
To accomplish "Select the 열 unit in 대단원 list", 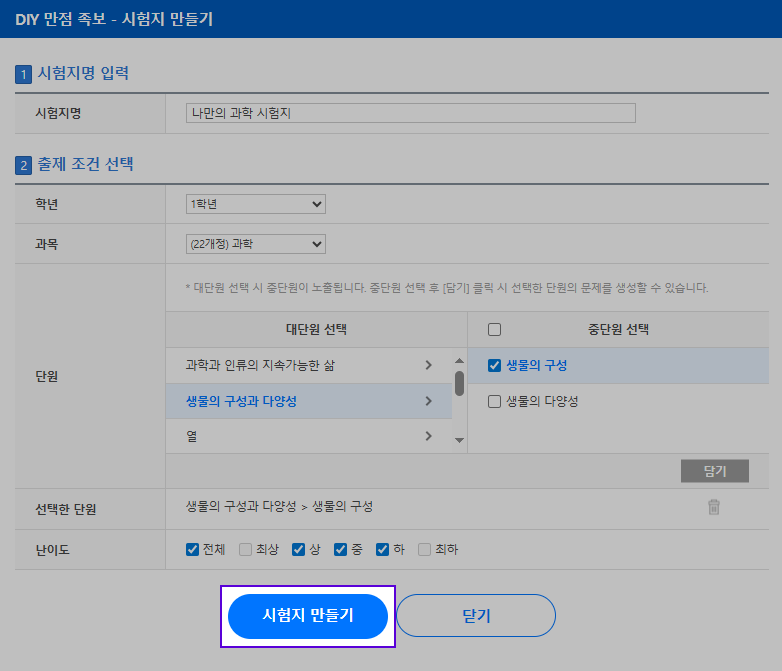I will coord(192,436).
